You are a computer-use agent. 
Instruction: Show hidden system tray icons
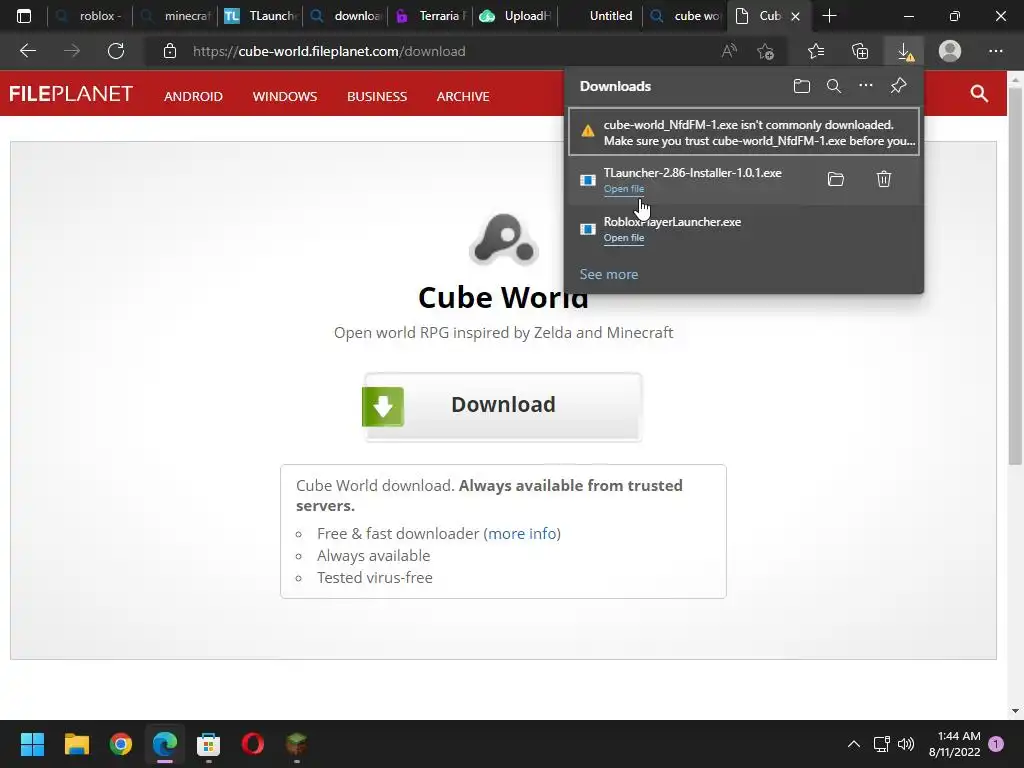[854, 744]
